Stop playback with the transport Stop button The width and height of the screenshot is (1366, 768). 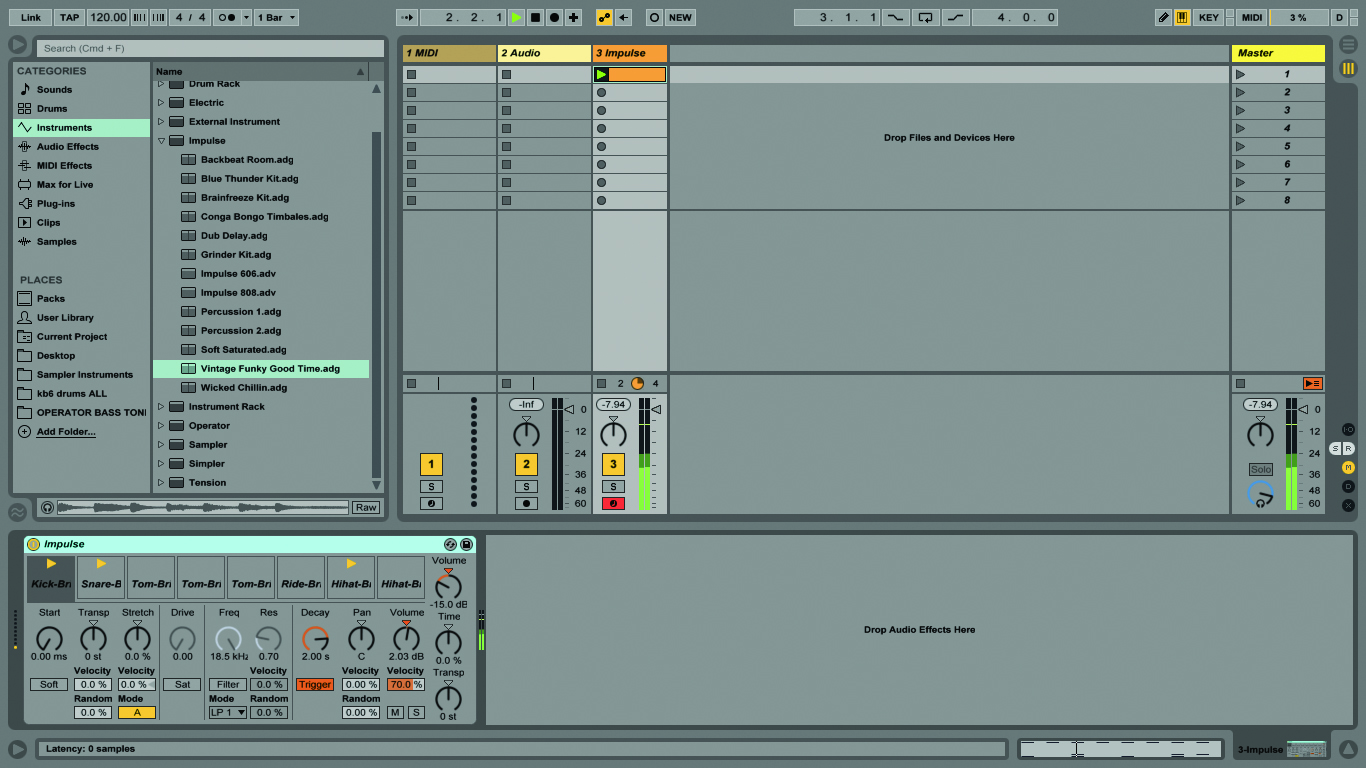point(535,17)
